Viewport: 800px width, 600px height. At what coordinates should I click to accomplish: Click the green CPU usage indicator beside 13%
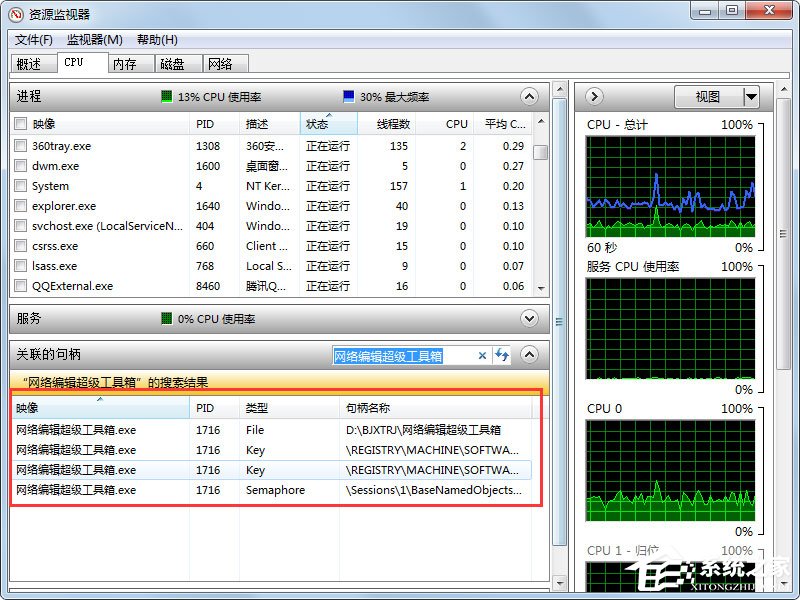pyautogui.click(x=167, y=97)
